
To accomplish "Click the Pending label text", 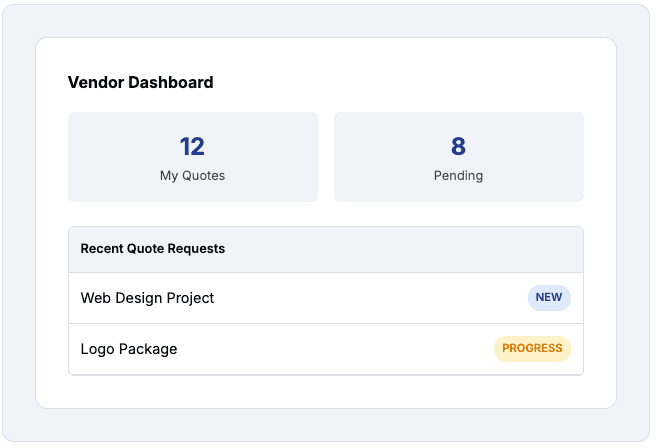I will pyautogui.click(x=459, y=176).
